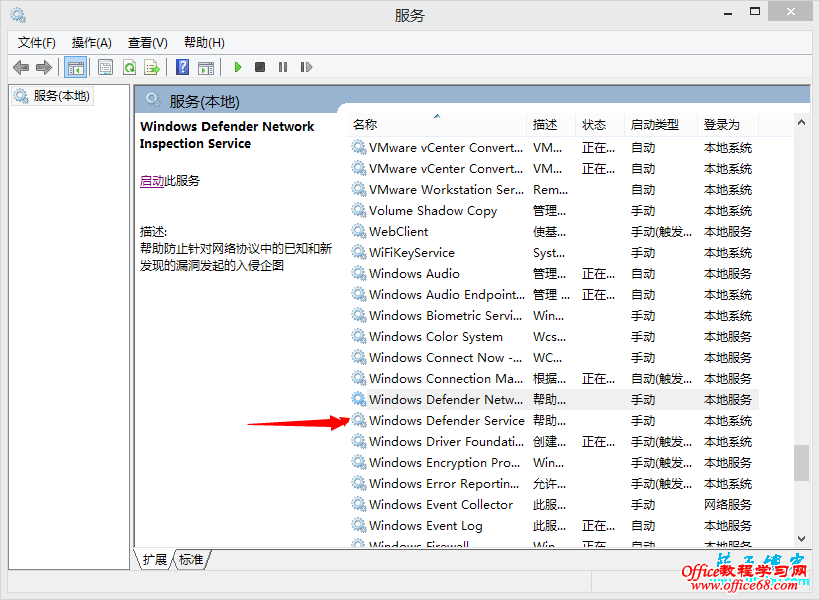Export the services list
820x600 pixels.
tap(151, 66)
